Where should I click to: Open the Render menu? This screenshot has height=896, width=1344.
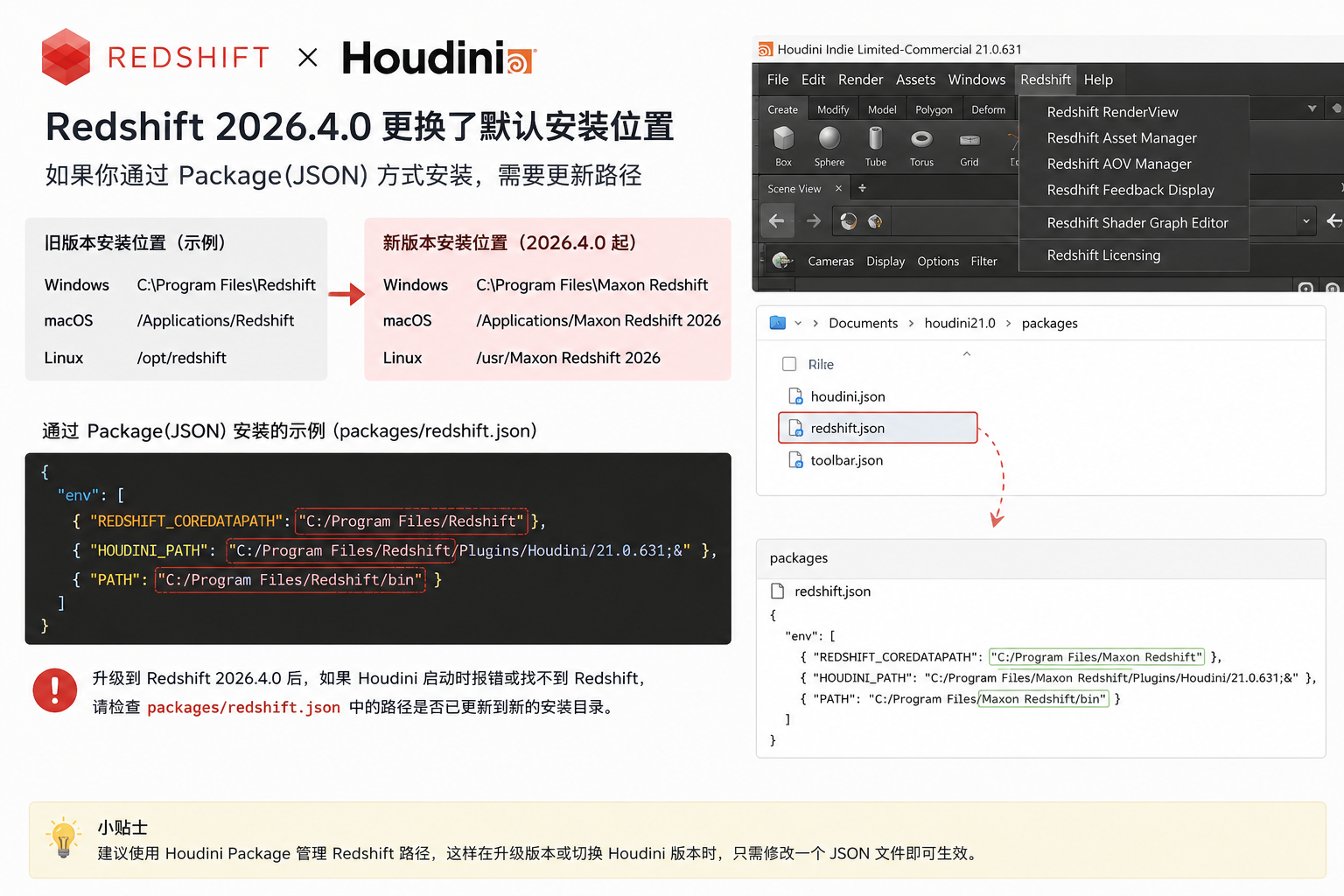point(860,80)
